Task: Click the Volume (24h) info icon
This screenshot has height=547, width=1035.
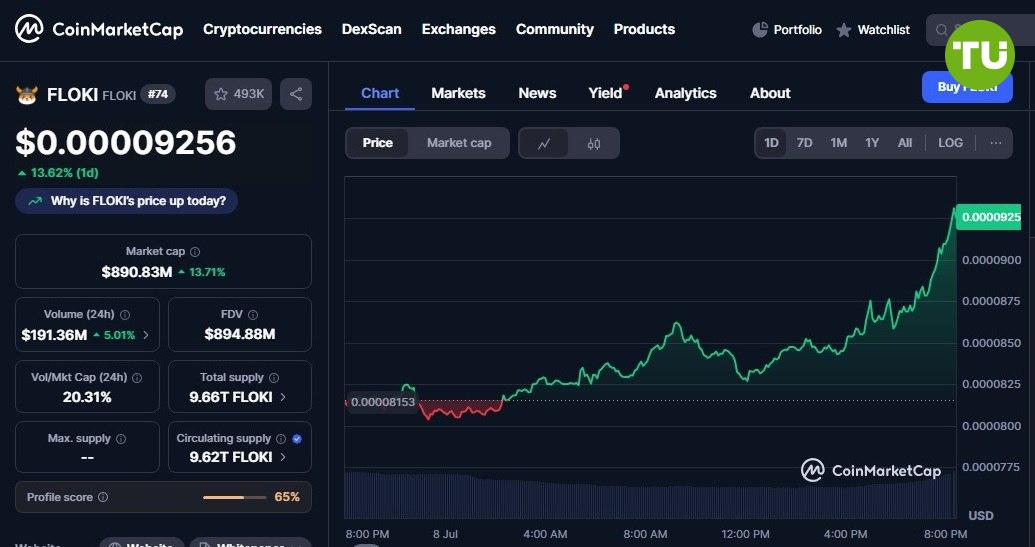Action: [x=125, y=315]
